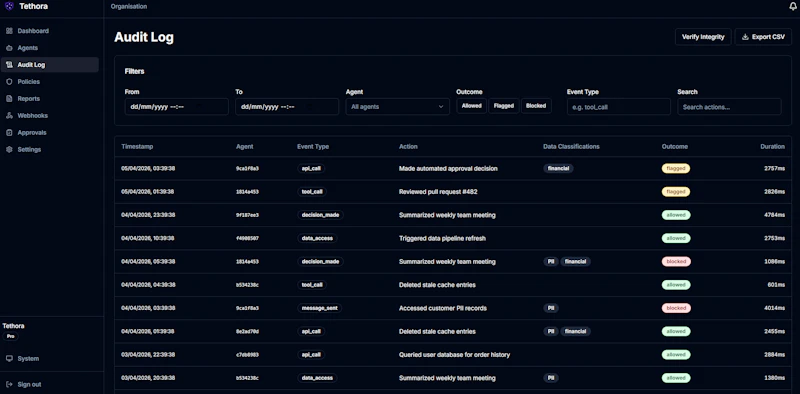Screen dimensions: 800x394
Task: Click the Policies shield icon
Action: (x=9, y=82)
